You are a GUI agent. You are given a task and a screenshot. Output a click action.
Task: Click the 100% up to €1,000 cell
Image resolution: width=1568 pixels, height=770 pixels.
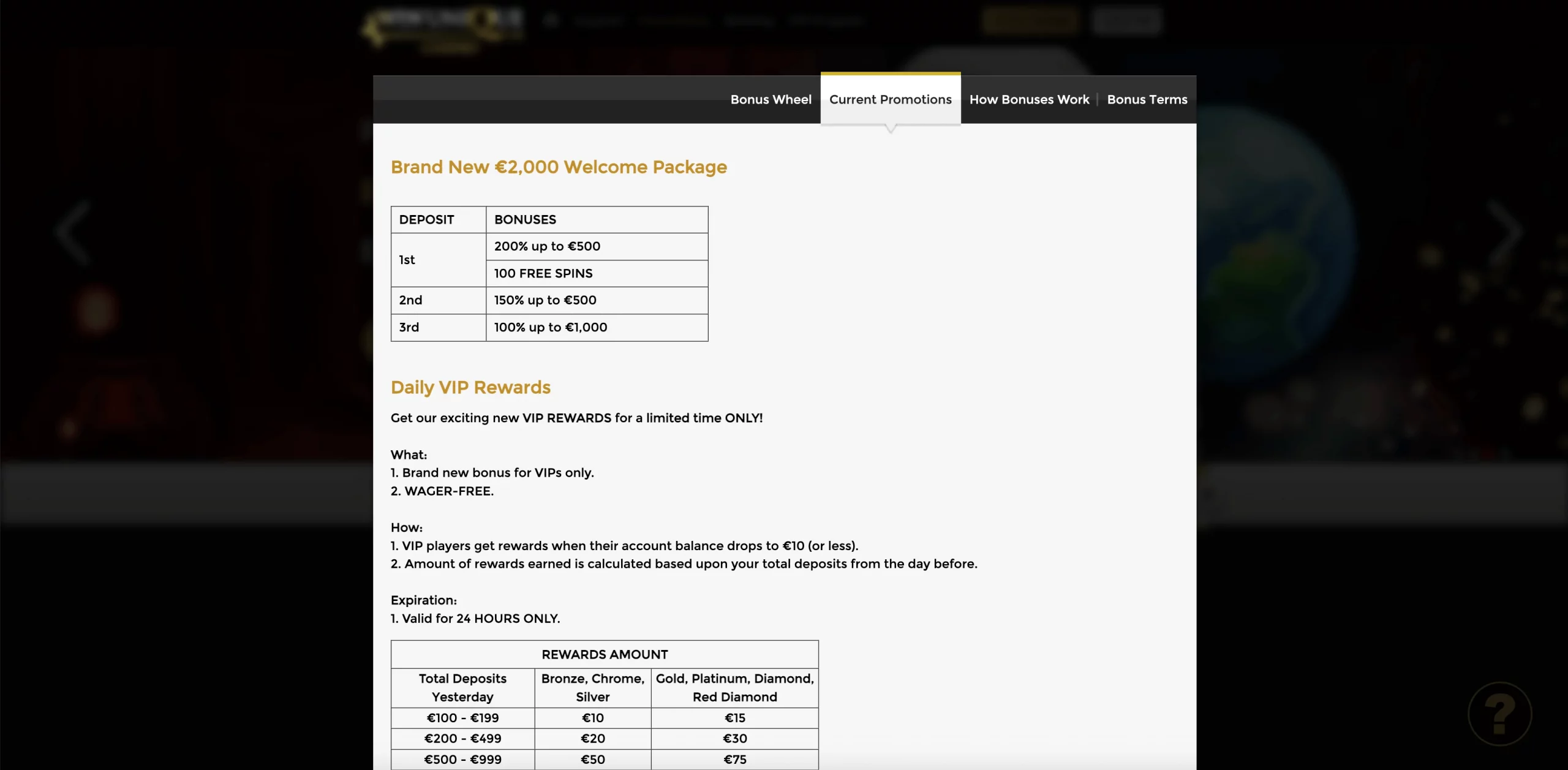point(597,327)
